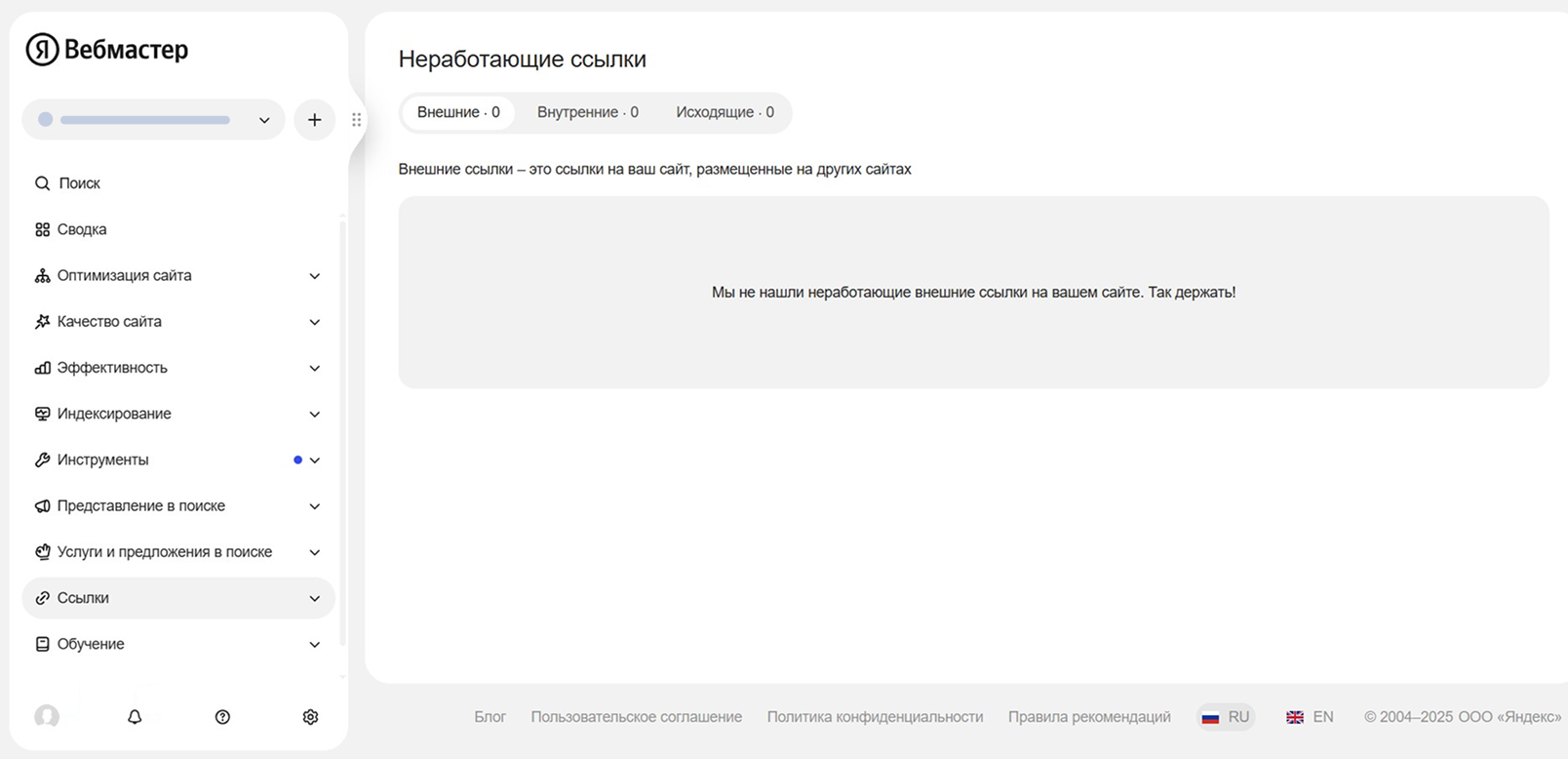This screenshot has width=1568, height=759.
Task: Open Сводка menu item label
Action: (x=82, y=229)
